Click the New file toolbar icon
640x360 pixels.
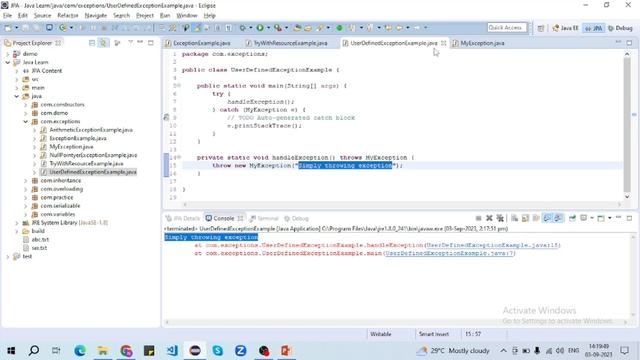point(8,28)
